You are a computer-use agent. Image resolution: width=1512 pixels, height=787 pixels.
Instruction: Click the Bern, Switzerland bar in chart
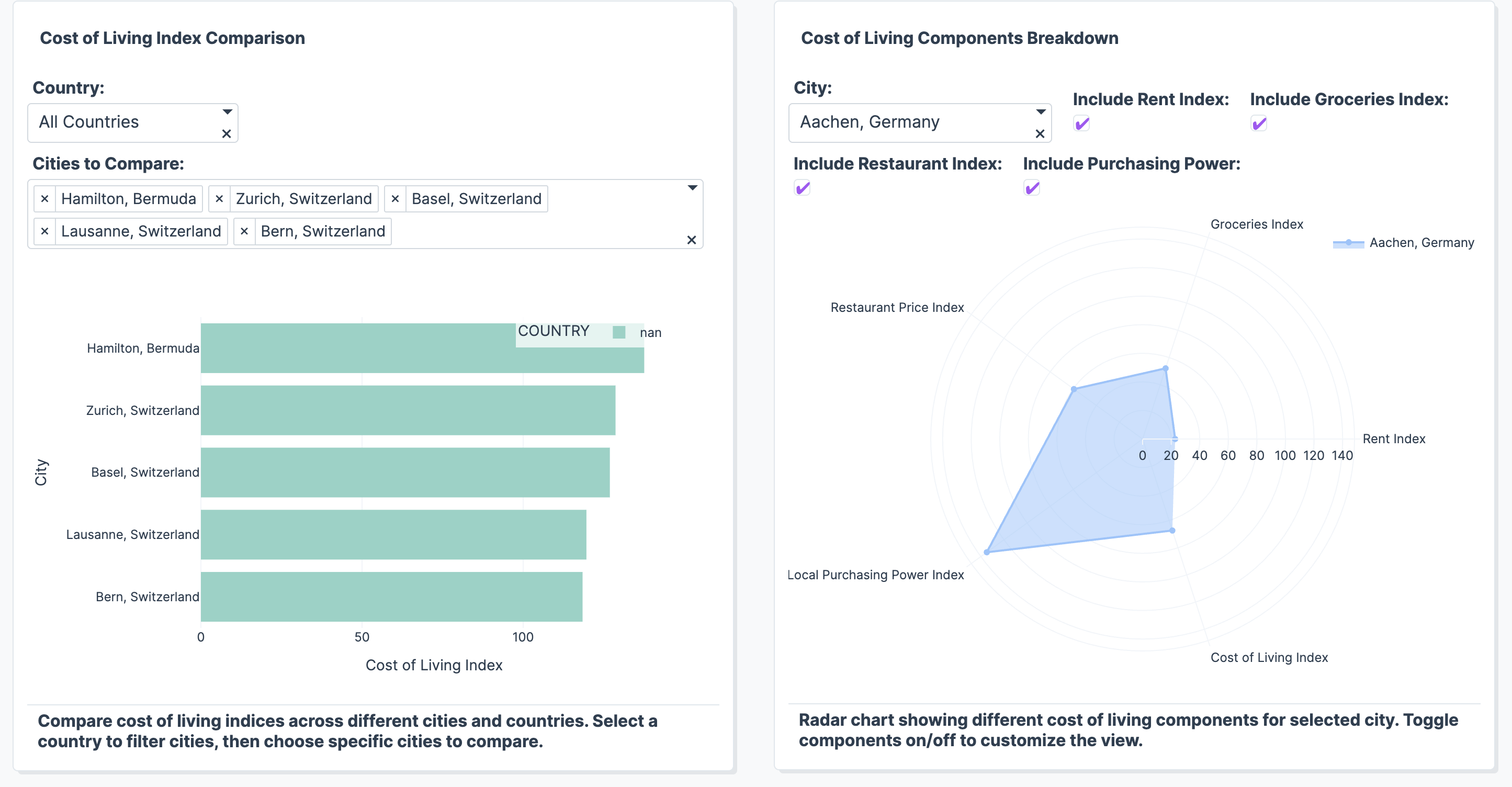coord(391,596)
